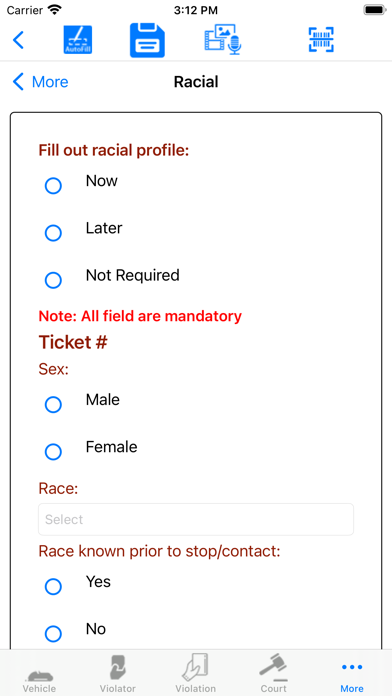
Task: Launch the barcode scanner icon
Action: [x=321, y=40]
